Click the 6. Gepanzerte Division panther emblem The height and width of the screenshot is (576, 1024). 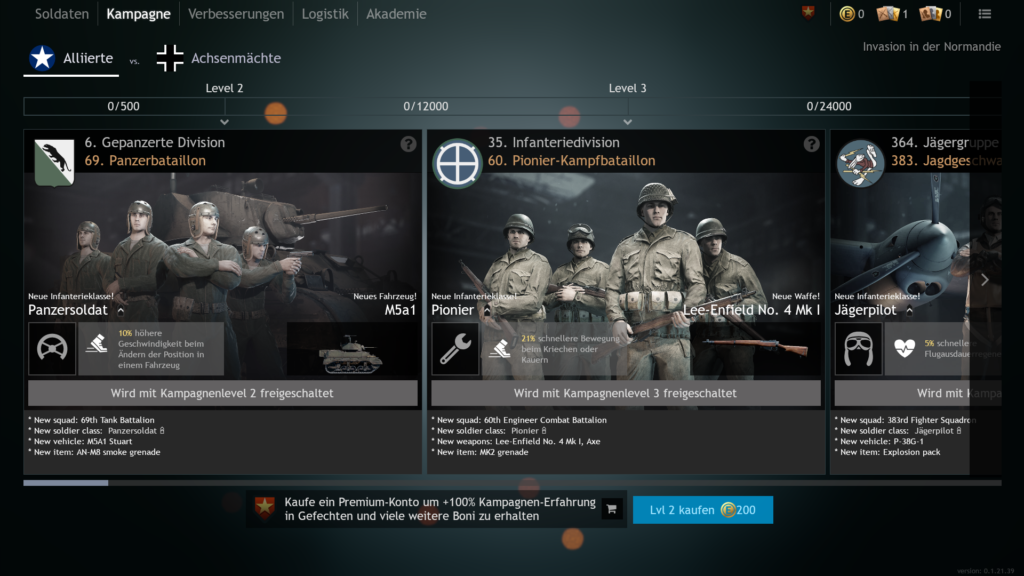[54, 163]
